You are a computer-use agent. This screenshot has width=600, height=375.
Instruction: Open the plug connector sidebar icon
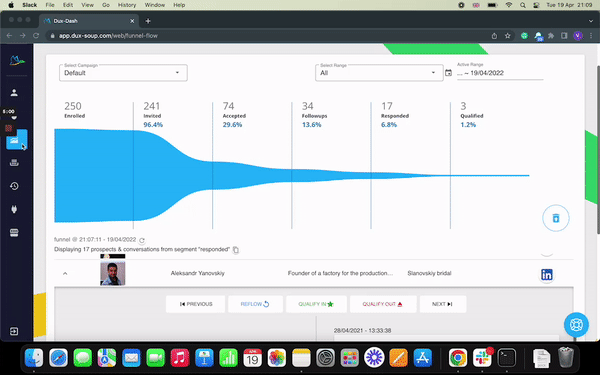14,209
